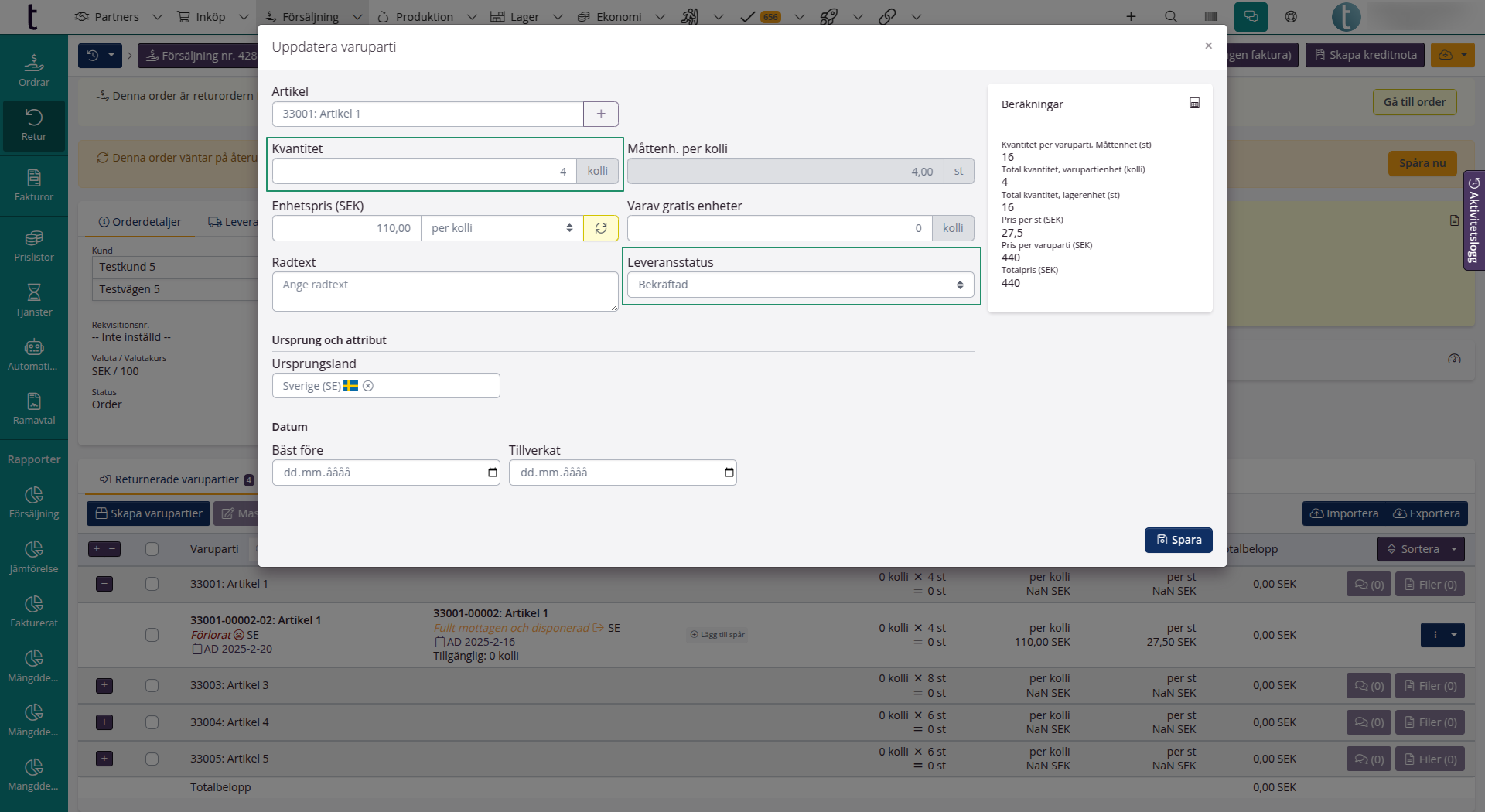Click the yellow refresh price icon
This screenshot has height=812, width=1485.
pos(600,228)
